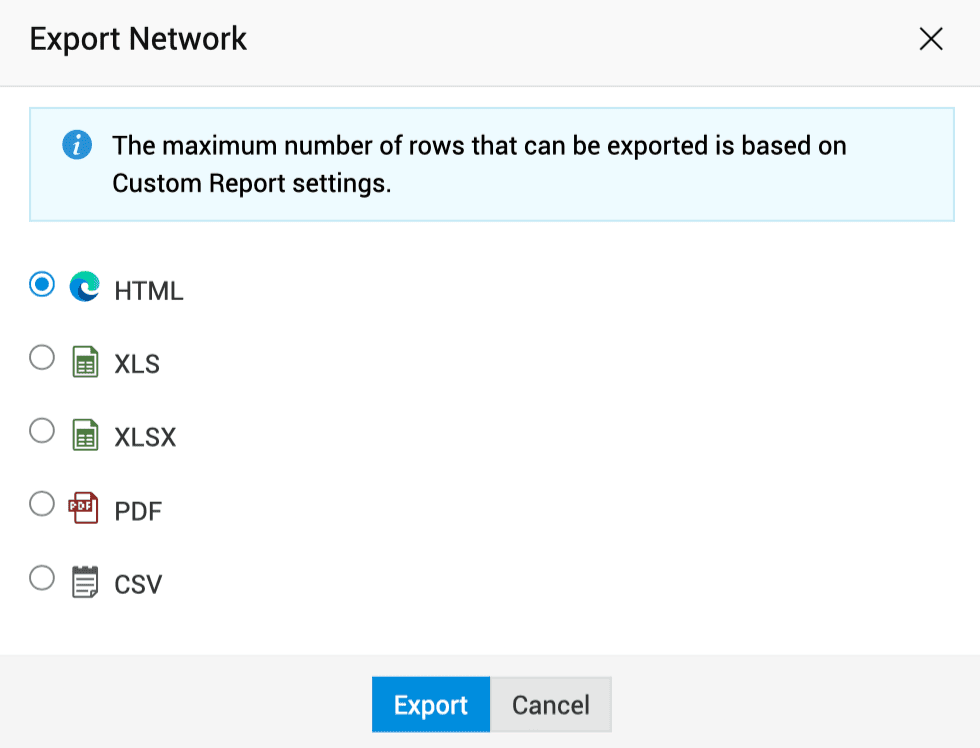Click the notepad icon beside CSV
This screenshot has height=748, width=980.
(86, 582)
